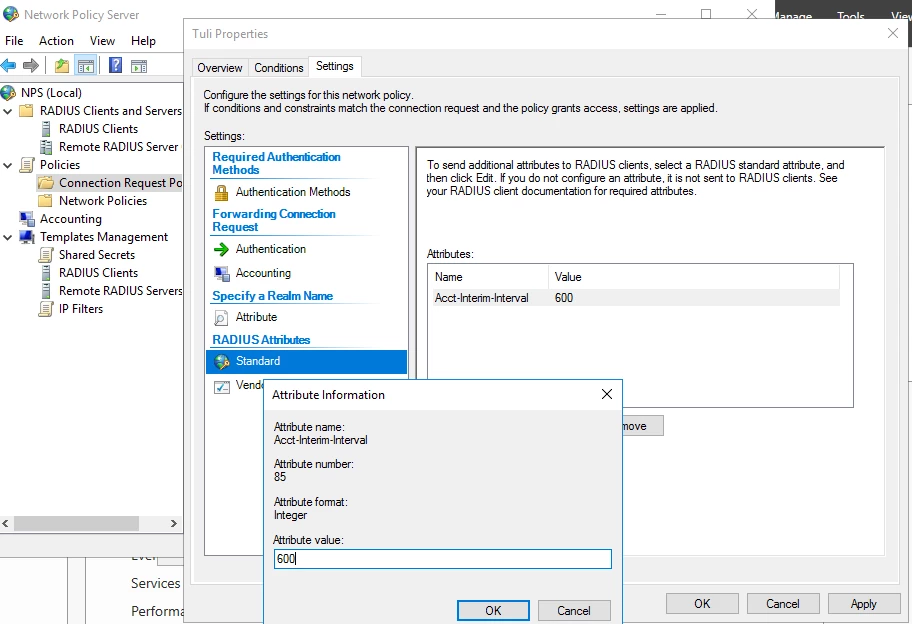Open the Help toolbar icon
Image resolution: width=912 pixels, height=624 pixels.
116,65
